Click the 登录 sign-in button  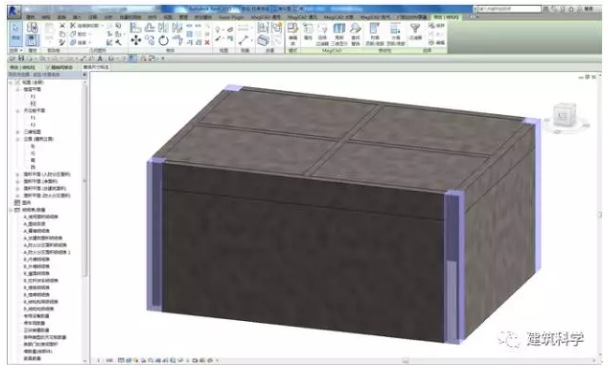[x=588, y=9]
